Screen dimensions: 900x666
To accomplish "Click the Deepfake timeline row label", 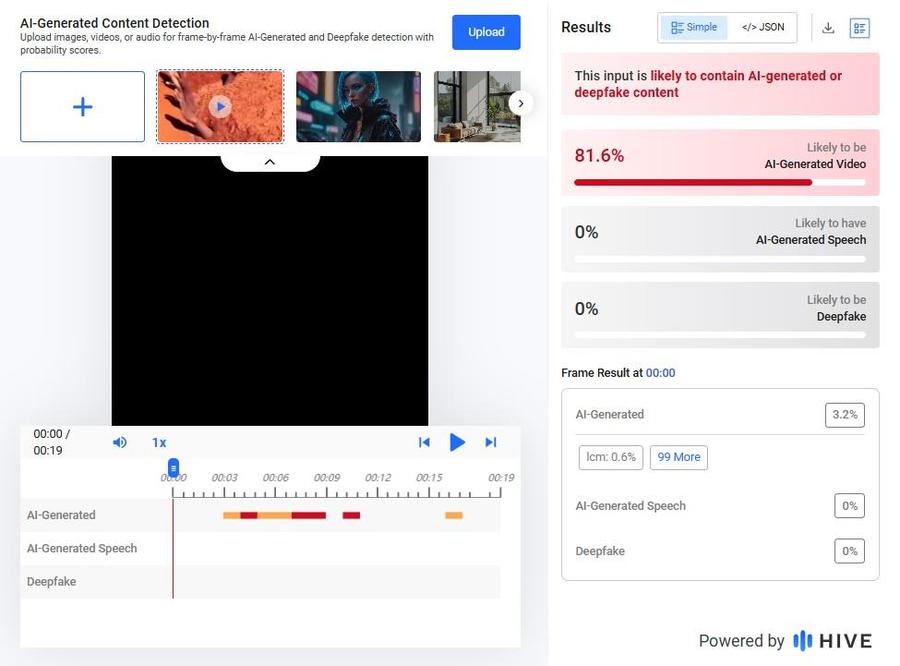I will click(x=52, y=582).
